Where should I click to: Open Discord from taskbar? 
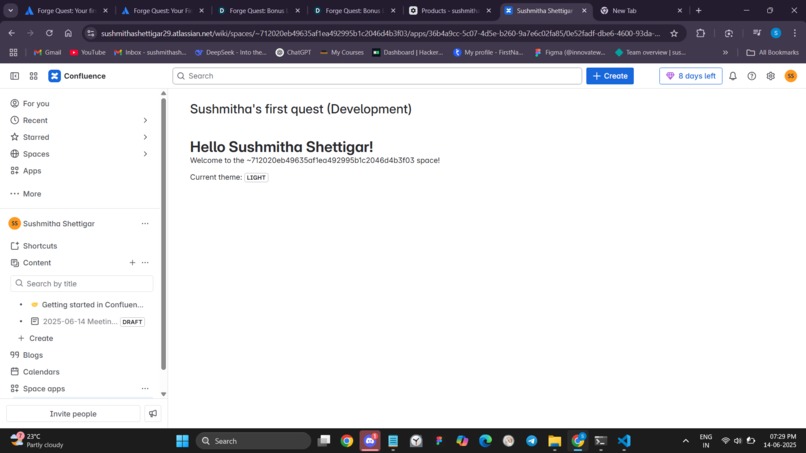point(370,441)
